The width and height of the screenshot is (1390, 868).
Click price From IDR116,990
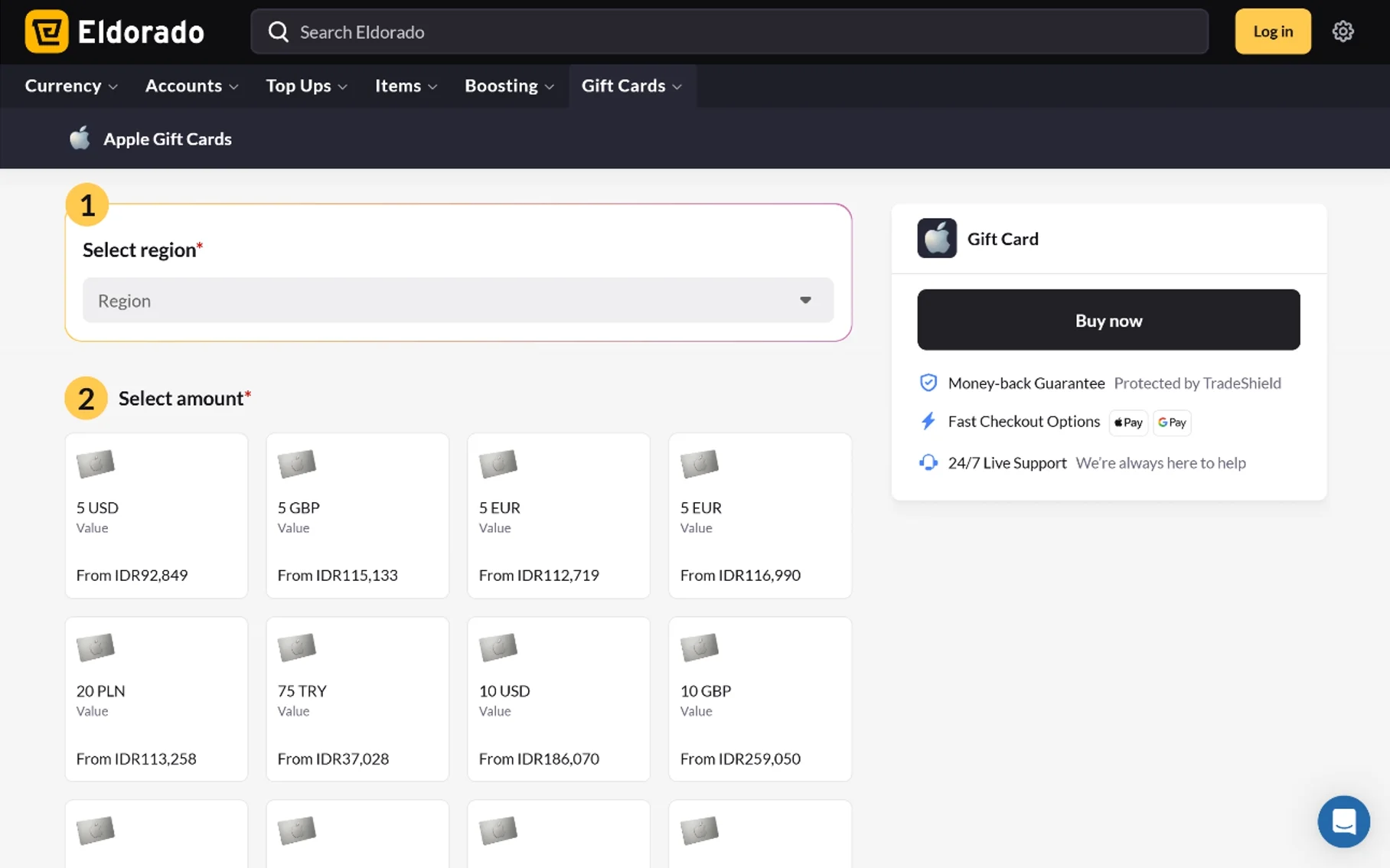pos(740,575)
